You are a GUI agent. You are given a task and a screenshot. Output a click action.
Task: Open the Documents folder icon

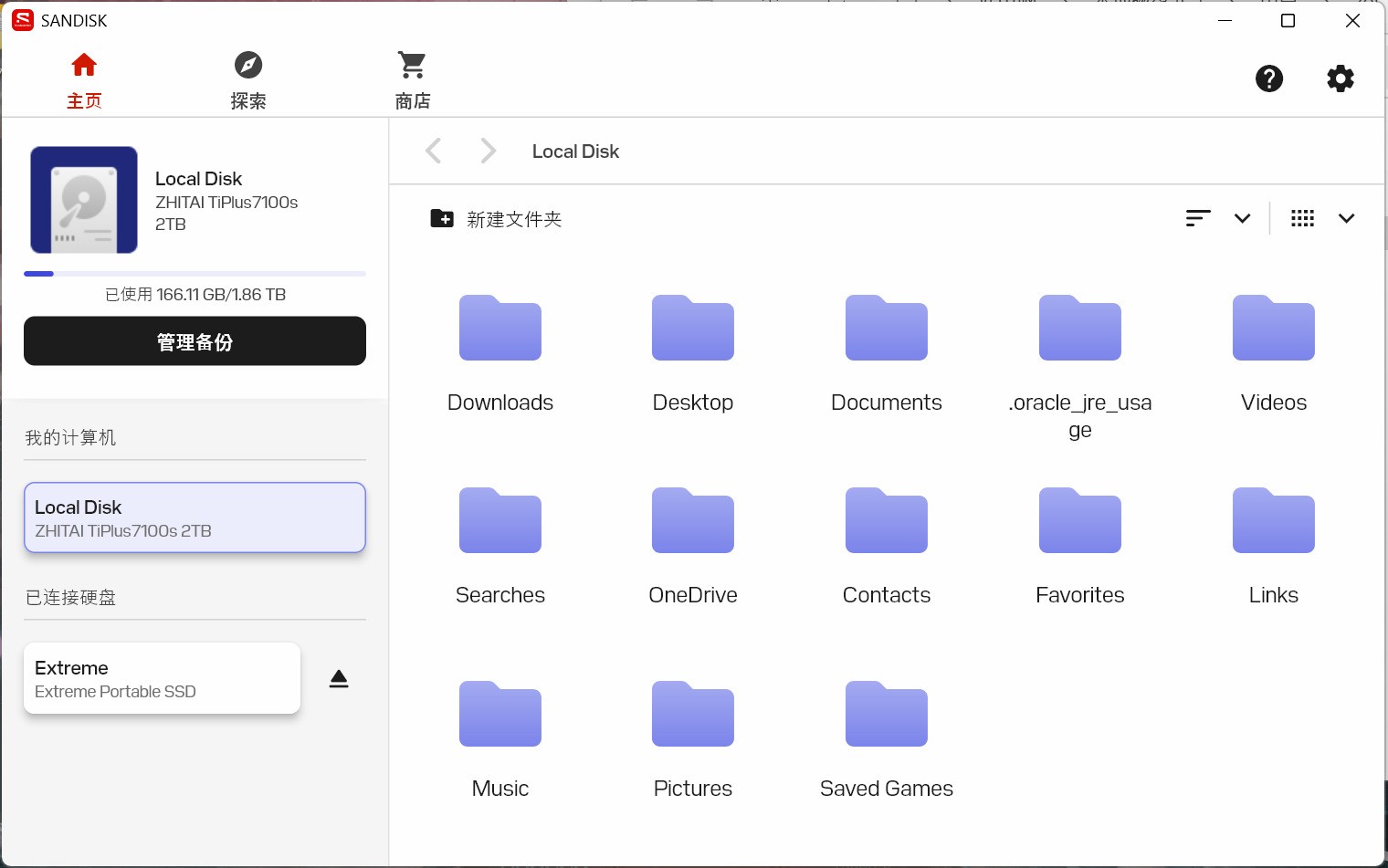(887, 328)
